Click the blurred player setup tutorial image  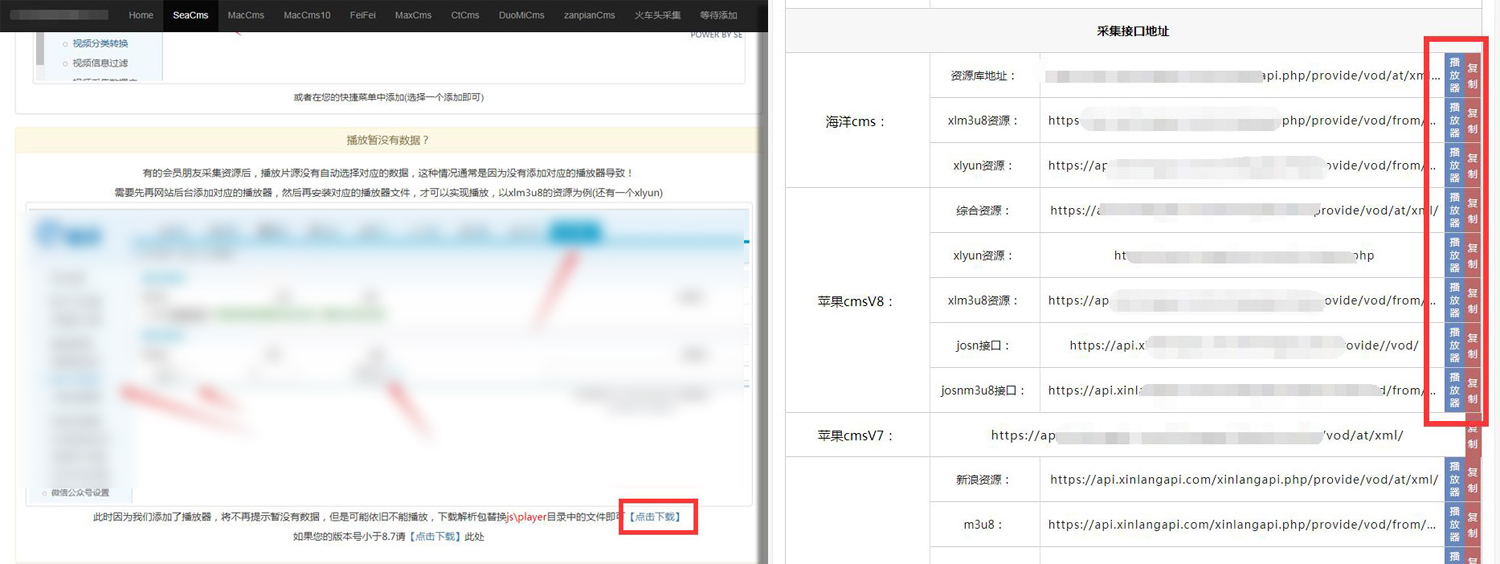[388, 355]
